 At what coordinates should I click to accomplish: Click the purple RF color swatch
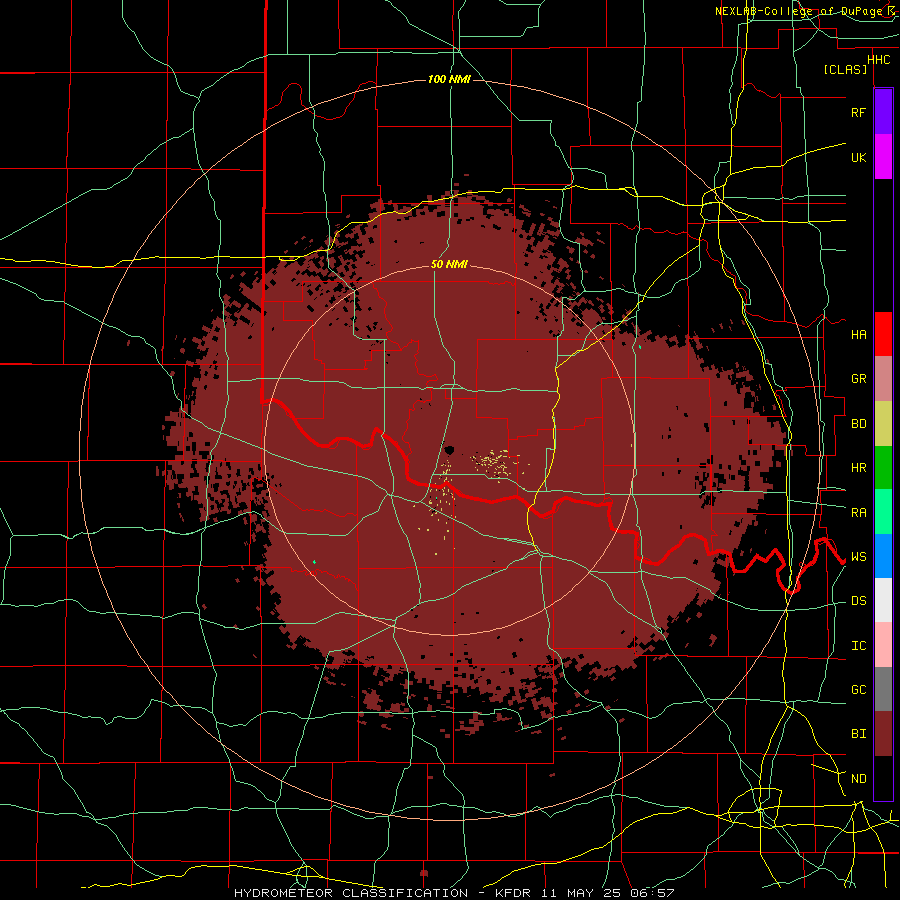(883, 112)
